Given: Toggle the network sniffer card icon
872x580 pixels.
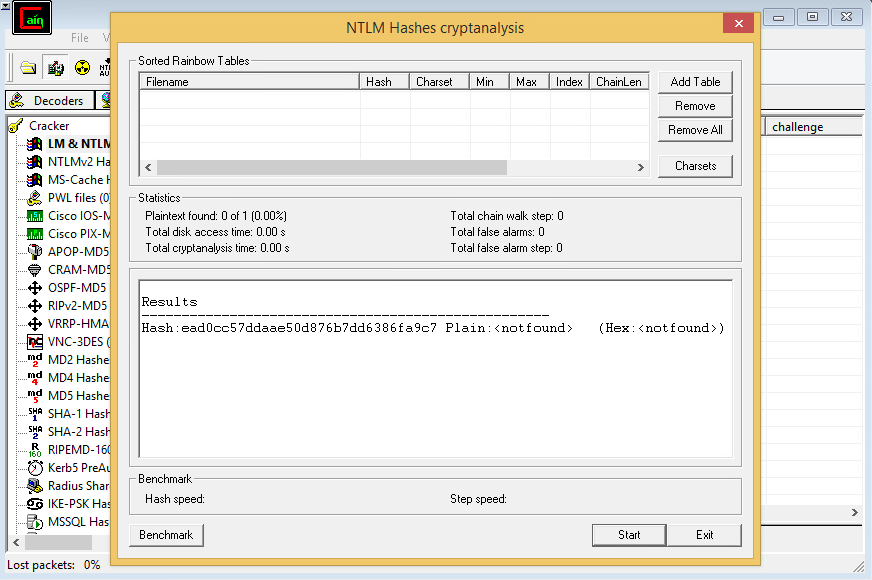Looking at the screenshot, I should pyautogui.click(x=56, y=68).
